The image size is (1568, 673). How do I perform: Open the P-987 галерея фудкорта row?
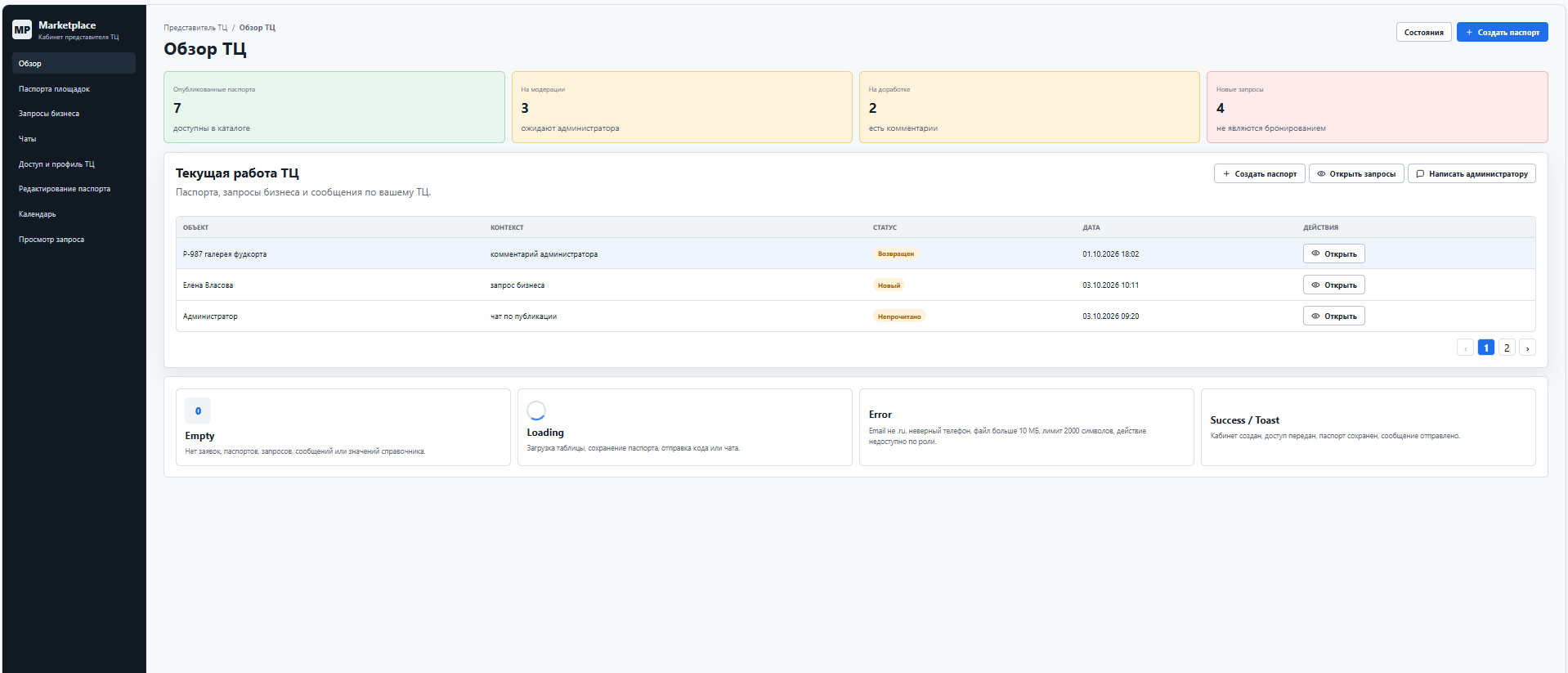pyautogui.click(x=855, y=253)
